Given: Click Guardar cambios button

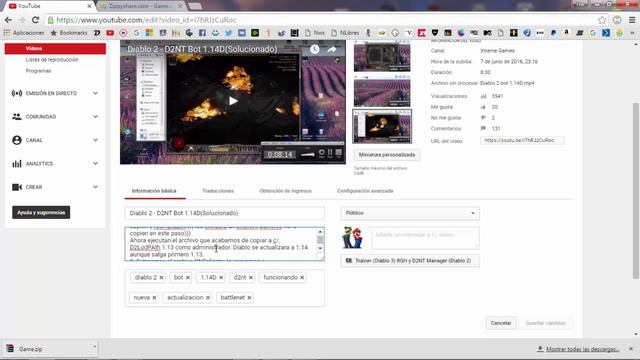Looking at the screenshot, I should coord(545,323).
